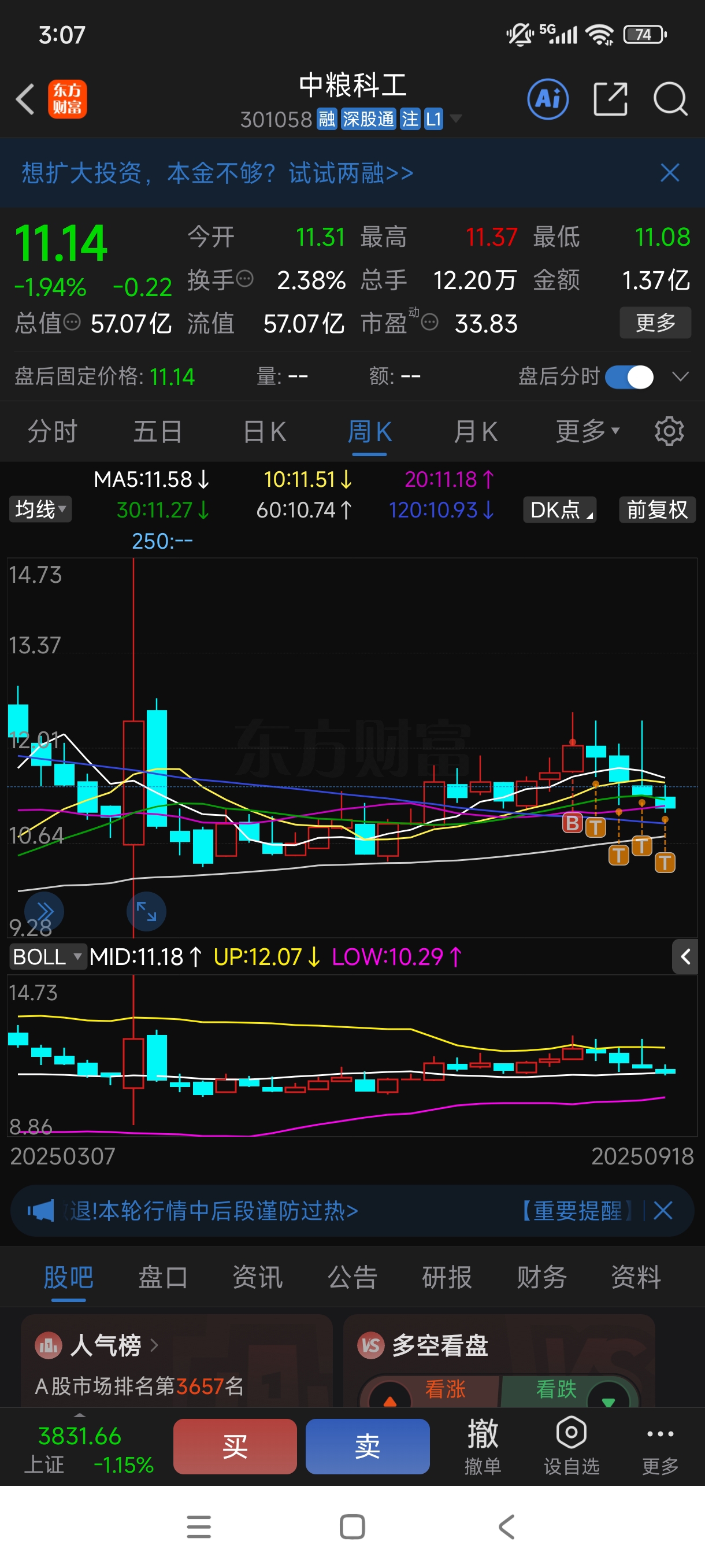Open the 资讯 tab

coord(258,1277)
